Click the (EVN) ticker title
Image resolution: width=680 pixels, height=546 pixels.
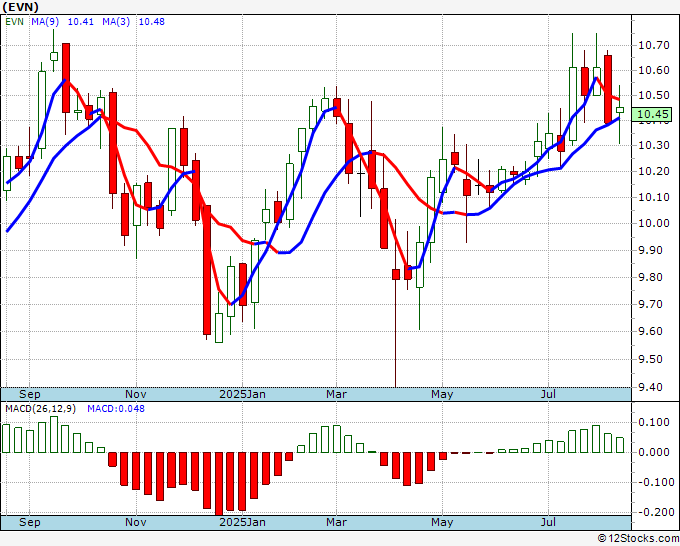tap(20, 7)
